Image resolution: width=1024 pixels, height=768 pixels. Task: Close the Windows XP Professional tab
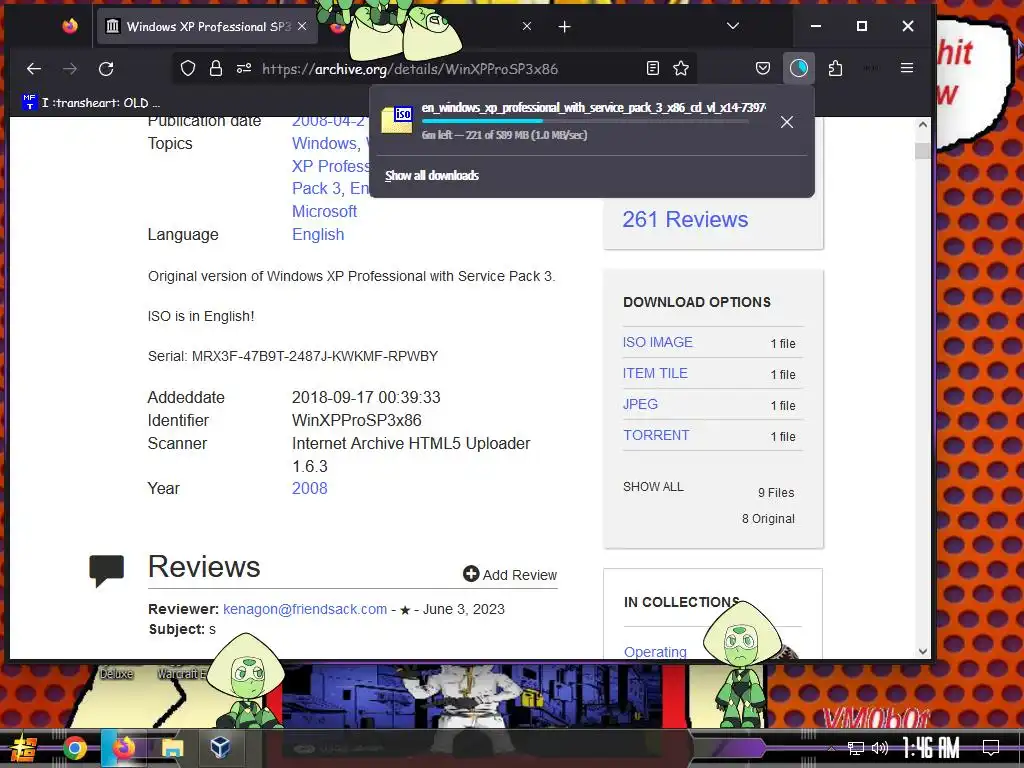click(302, 26)
